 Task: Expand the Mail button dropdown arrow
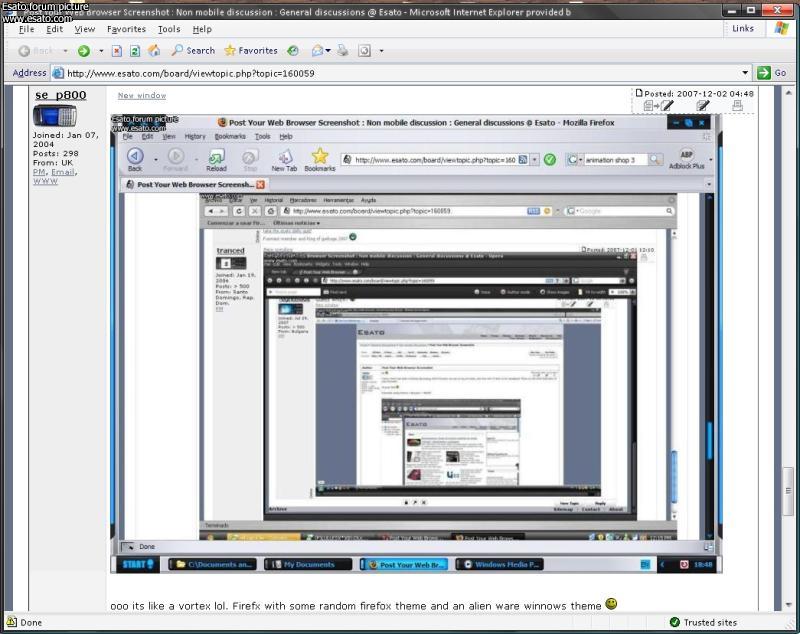[x=328, y=50]
